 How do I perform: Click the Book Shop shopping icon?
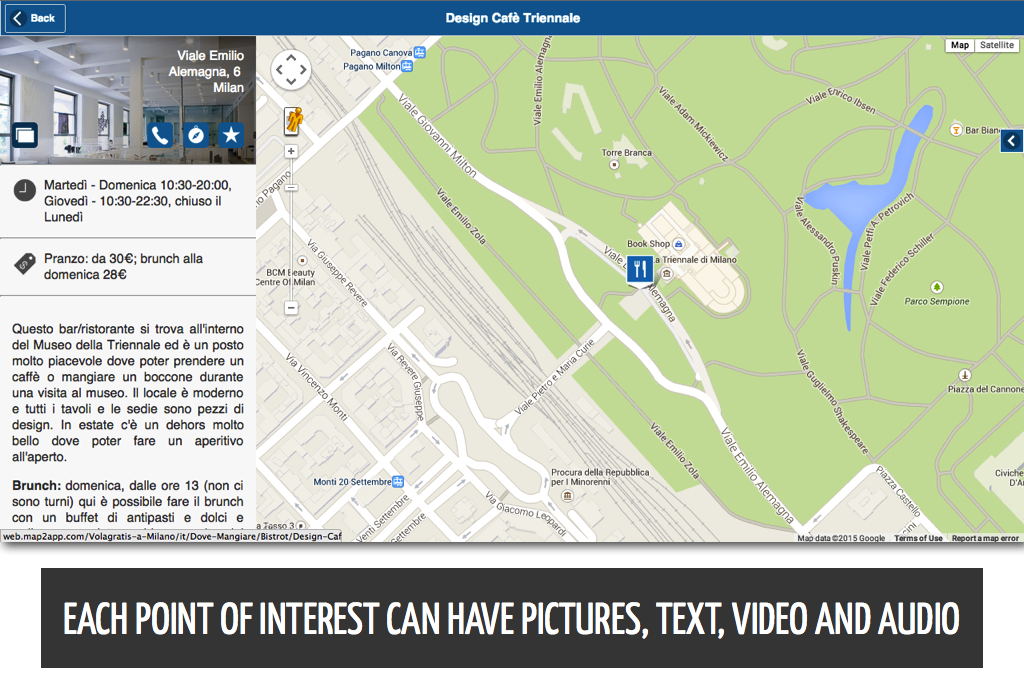[x=679, y=244]
